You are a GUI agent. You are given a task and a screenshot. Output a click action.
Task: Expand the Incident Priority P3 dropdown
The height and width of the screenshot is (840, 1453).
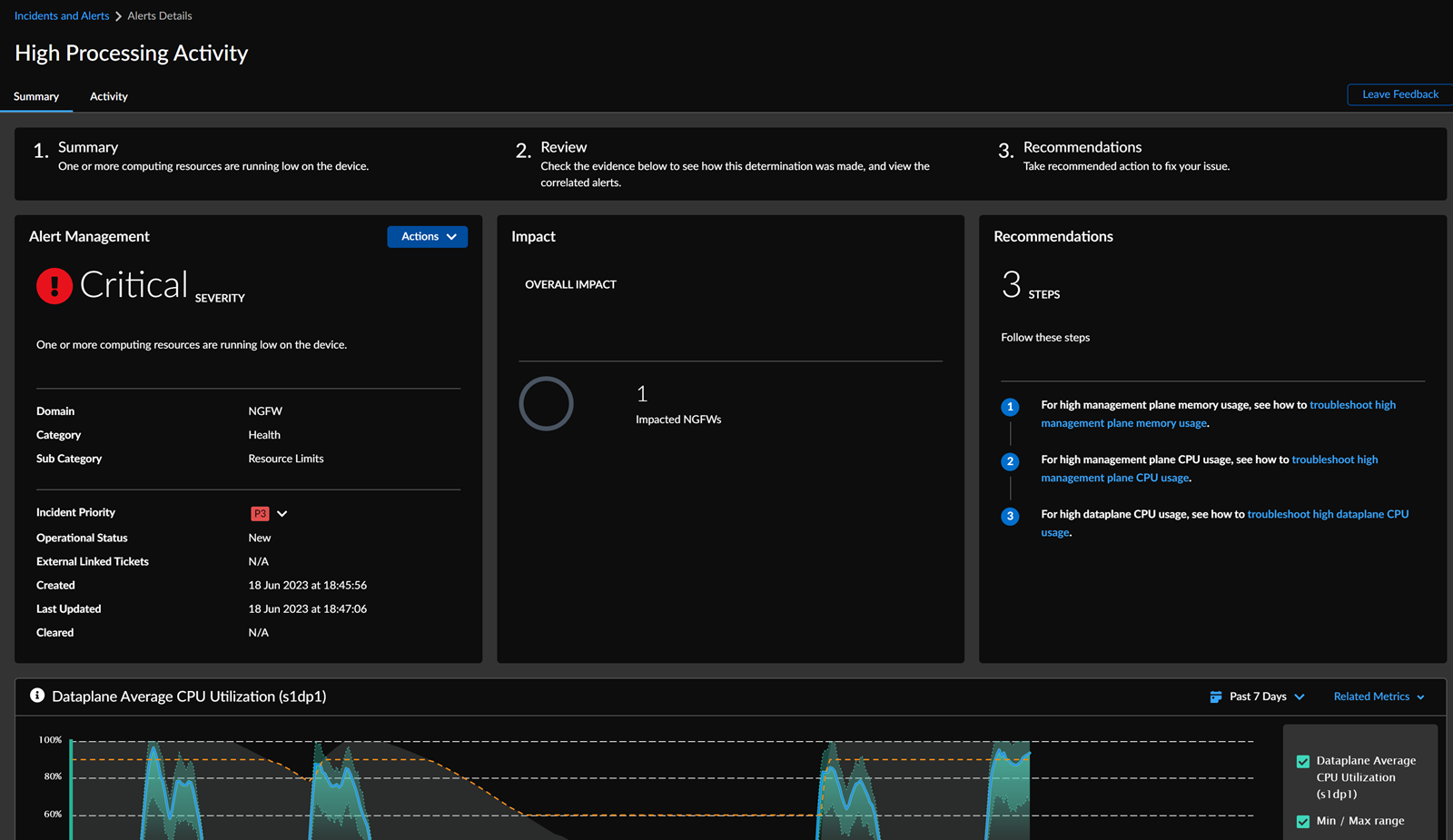[282, 514]
